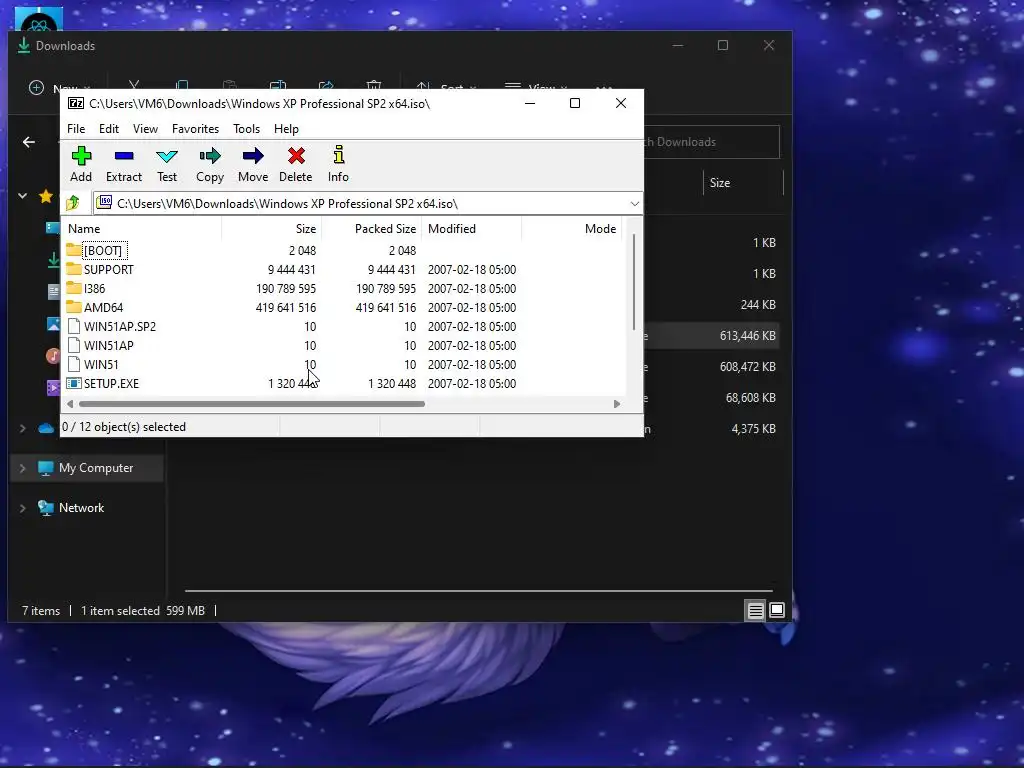Viewport: 1024px width, 768px height.
Task: Click the Add toolbar button in 7-Zip
Action: [81, 164]
